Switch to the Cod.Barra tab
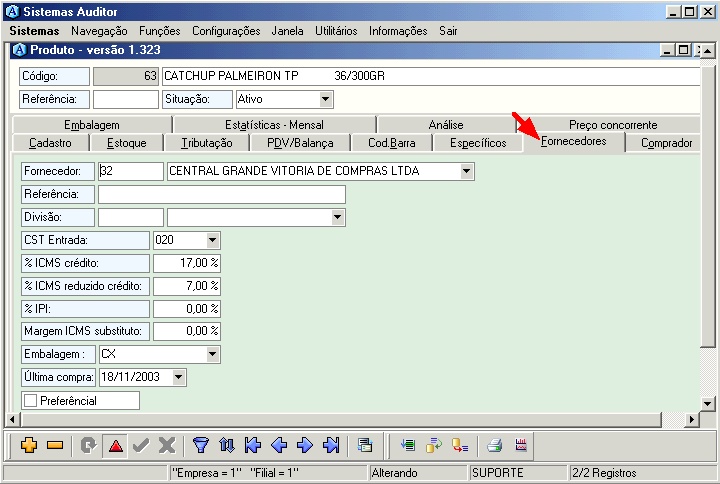The image size is (720, 484). 392,143
